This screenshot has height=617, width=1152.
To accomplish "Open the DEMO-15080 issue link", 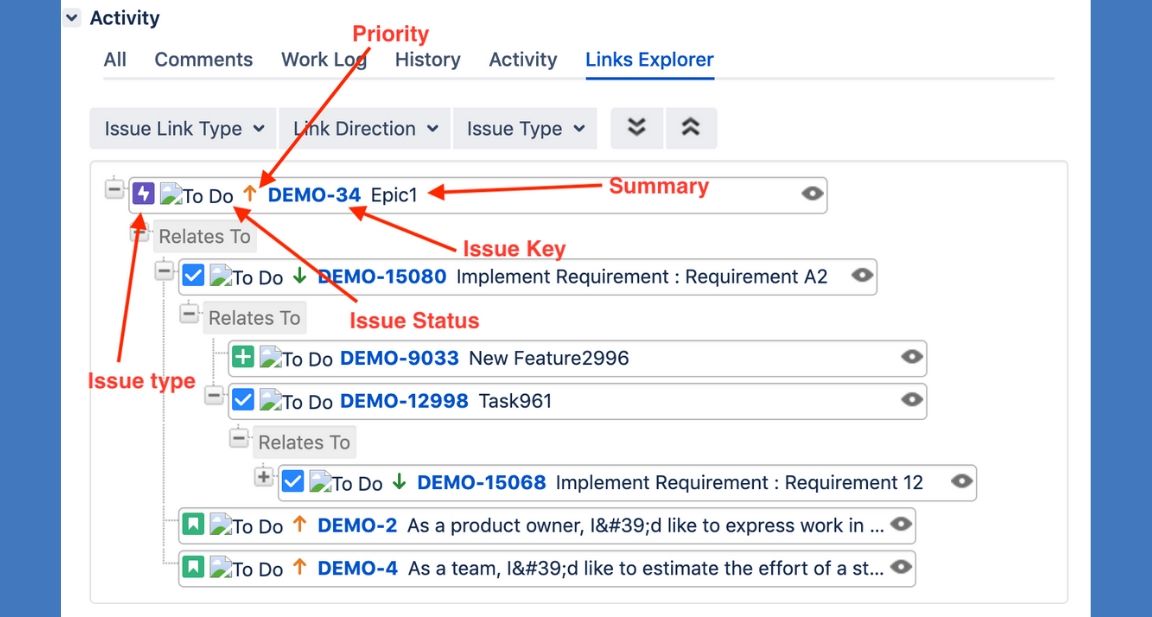I will coord(381,277).
